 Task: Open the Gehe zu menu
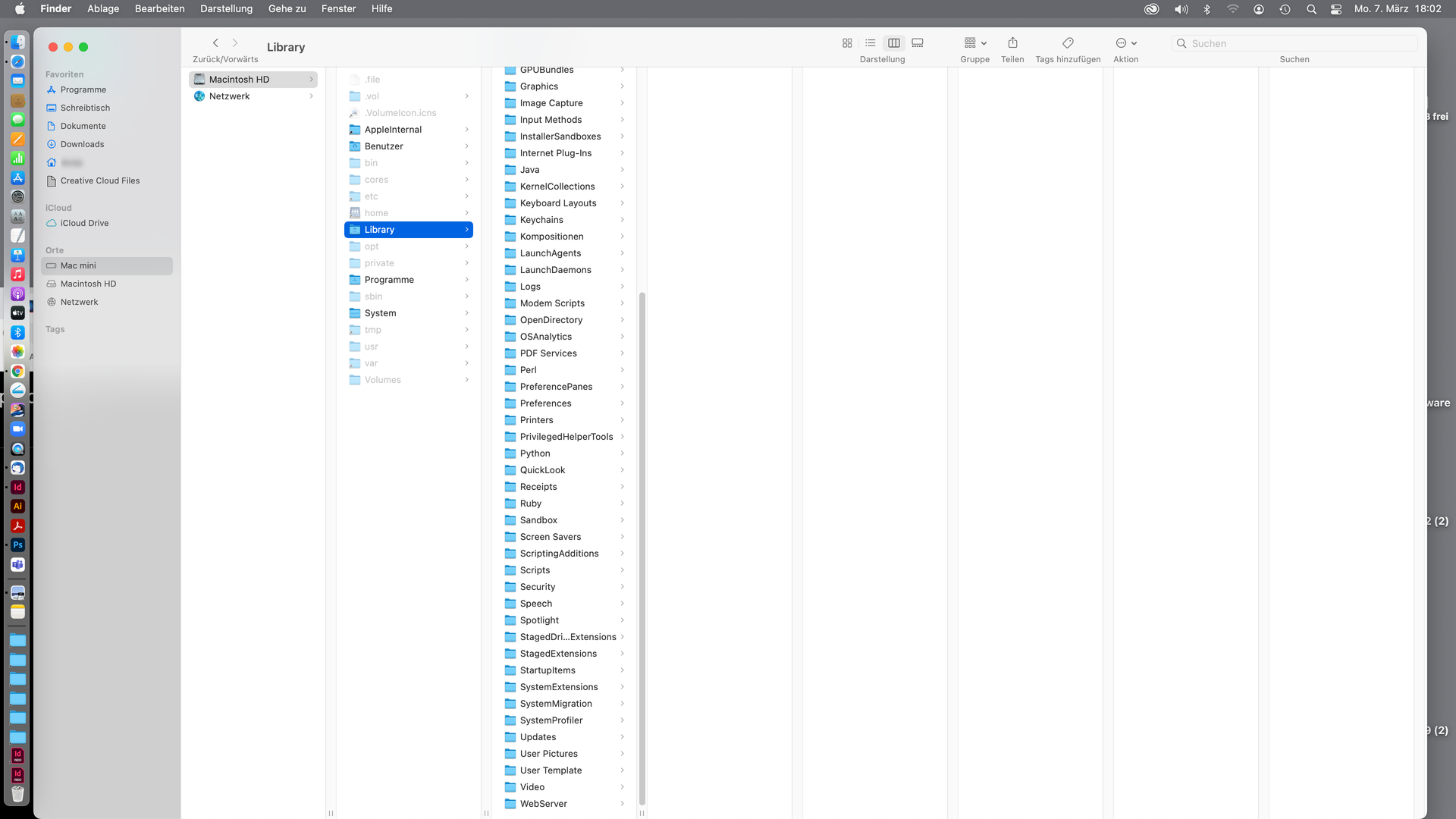(287, 8)
